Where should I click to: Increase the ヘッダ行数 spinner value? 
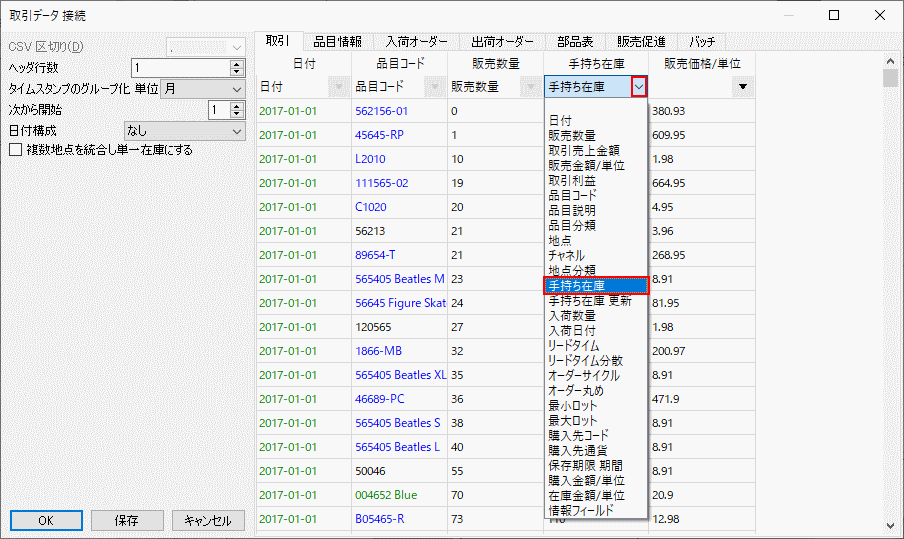237,64
